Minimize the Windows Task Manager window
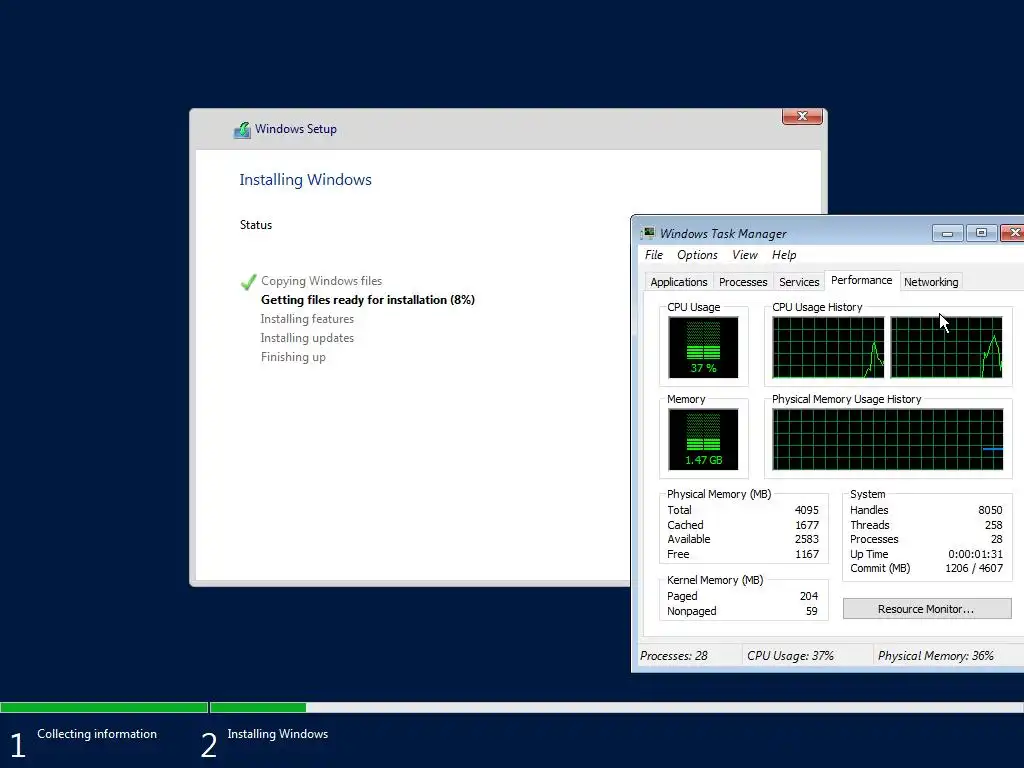This screenshot has height=768, width=1024. click(948, 233)
